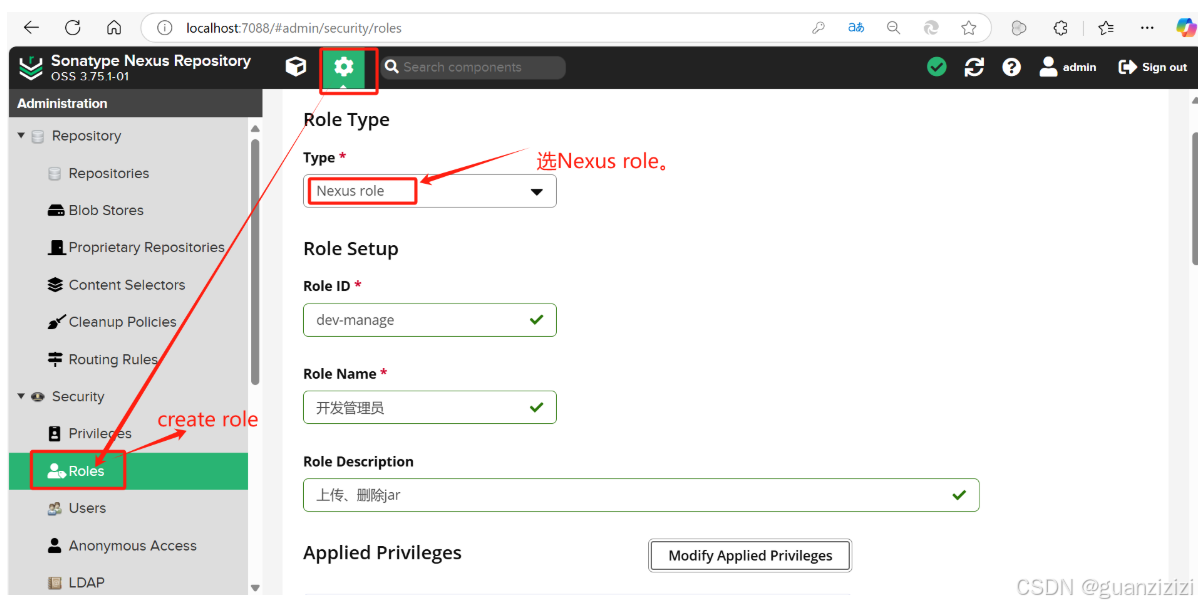Click the Search components field
Screen dimensions: 1198x607
tap(473, 67)
